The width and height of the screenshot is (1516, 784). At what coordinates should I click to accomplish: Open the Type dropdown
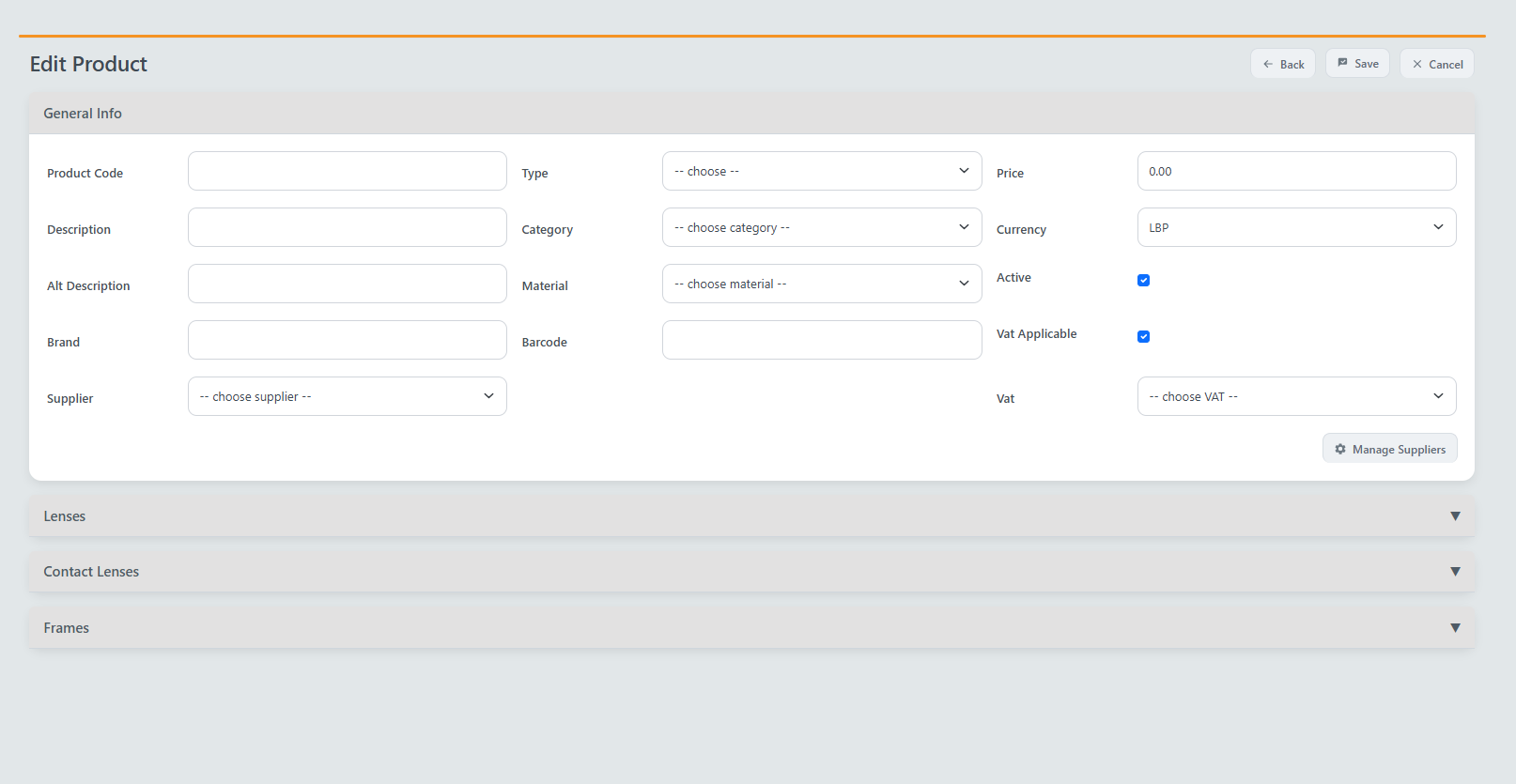pyautogui.click(x=821, y=171)
